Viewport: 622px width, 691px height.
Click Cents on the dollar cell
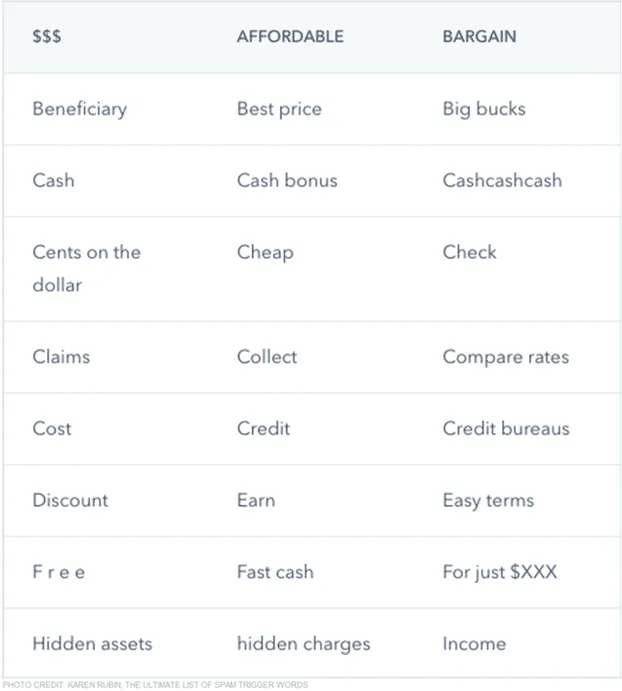pos(87,268)
